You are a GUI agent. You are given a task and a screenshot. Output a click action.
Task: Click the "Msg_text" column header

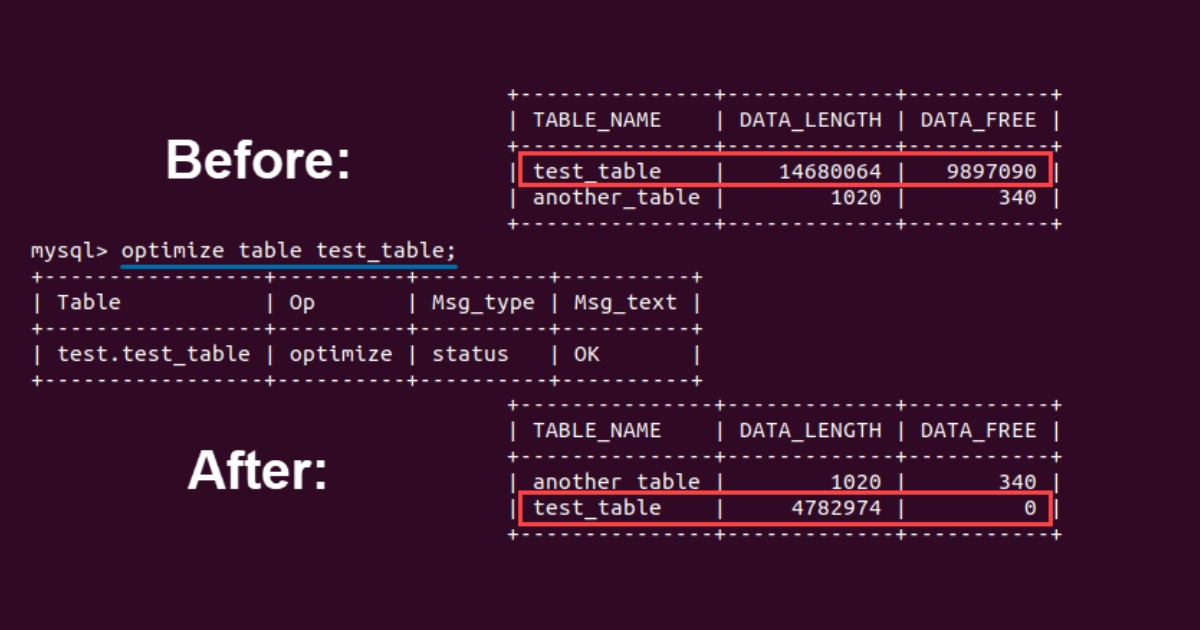coord(625,302)
